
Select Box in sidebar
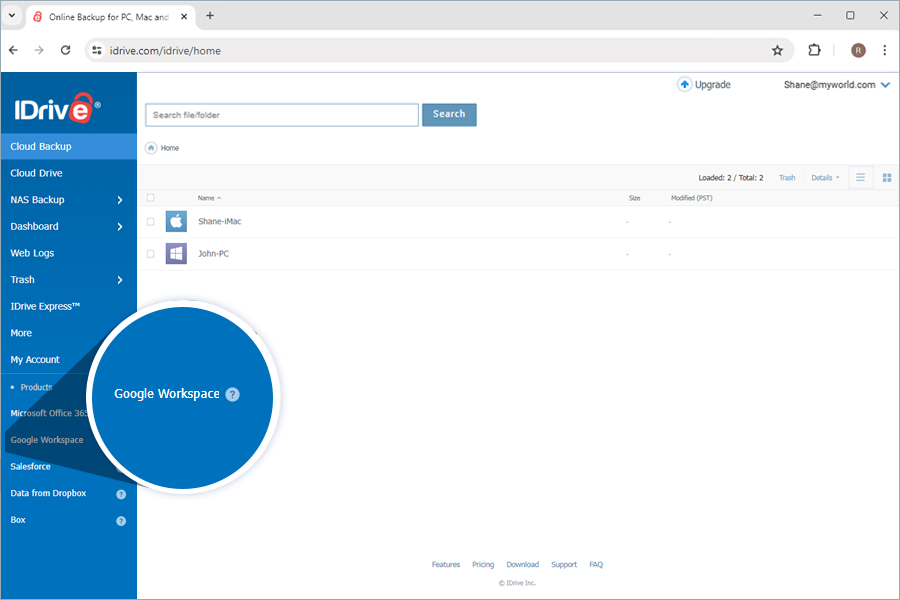[x=18, y=520]
